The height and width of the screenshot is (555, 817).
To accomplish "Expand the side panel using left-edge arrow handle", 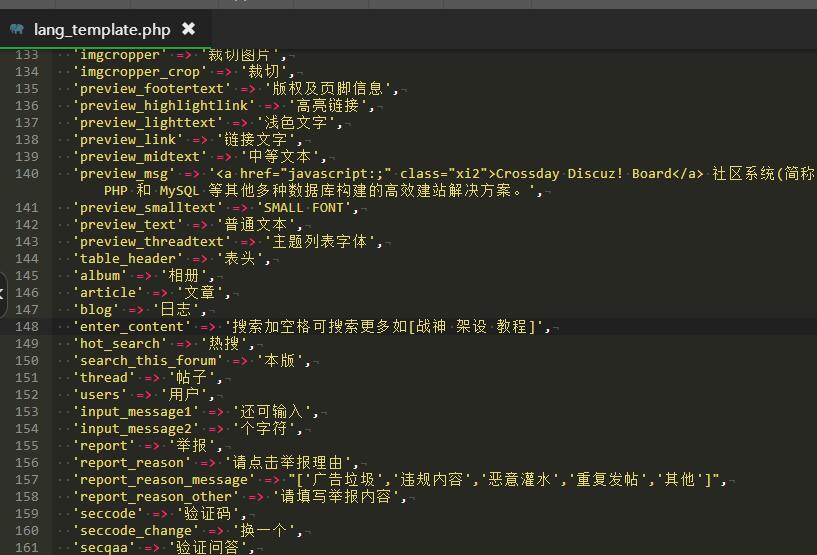I will coord(3,293).
